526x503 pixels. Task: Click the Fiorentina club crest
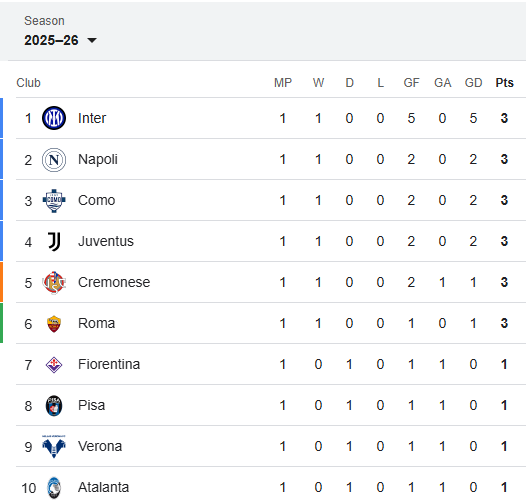coord(54,365)
